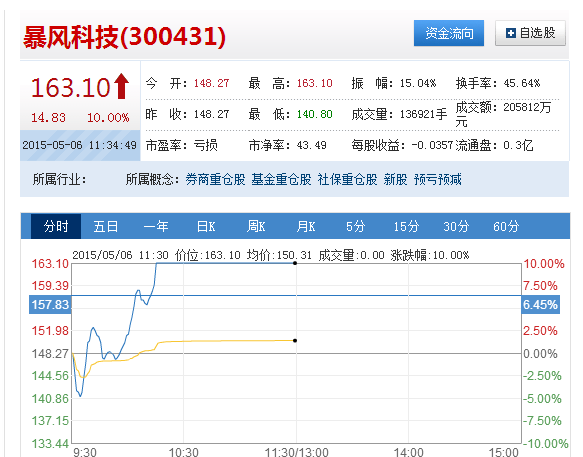
Task: Click the 每股收益 value -0.0357
Action: 432,145
